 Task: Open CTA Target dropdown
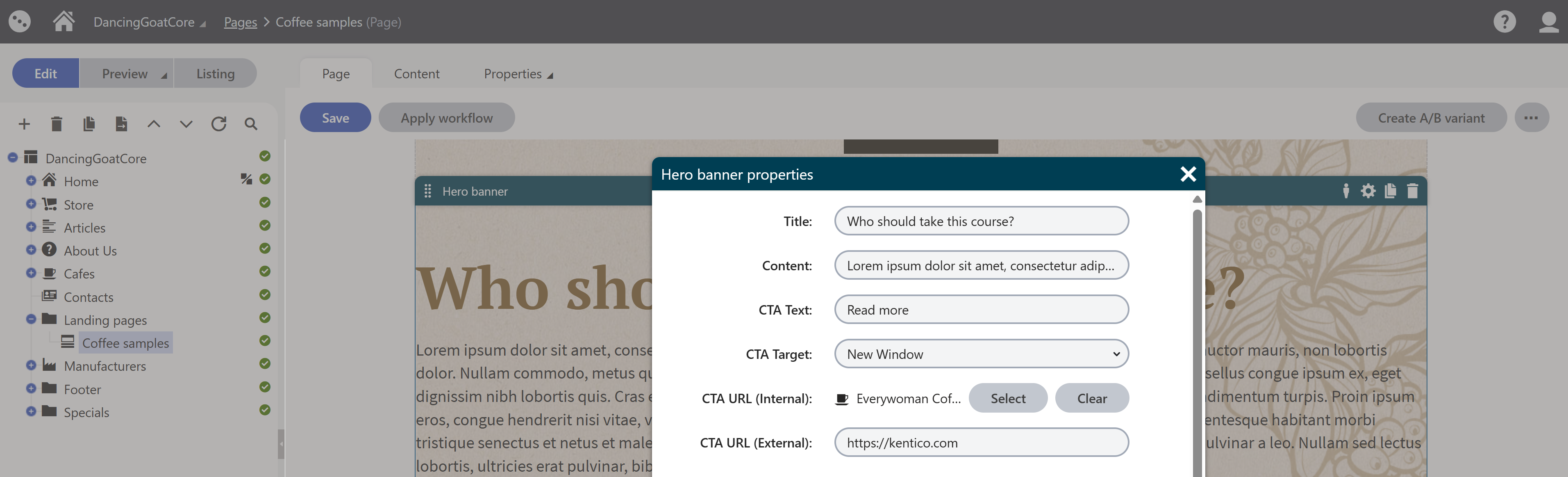coord(981,354)
